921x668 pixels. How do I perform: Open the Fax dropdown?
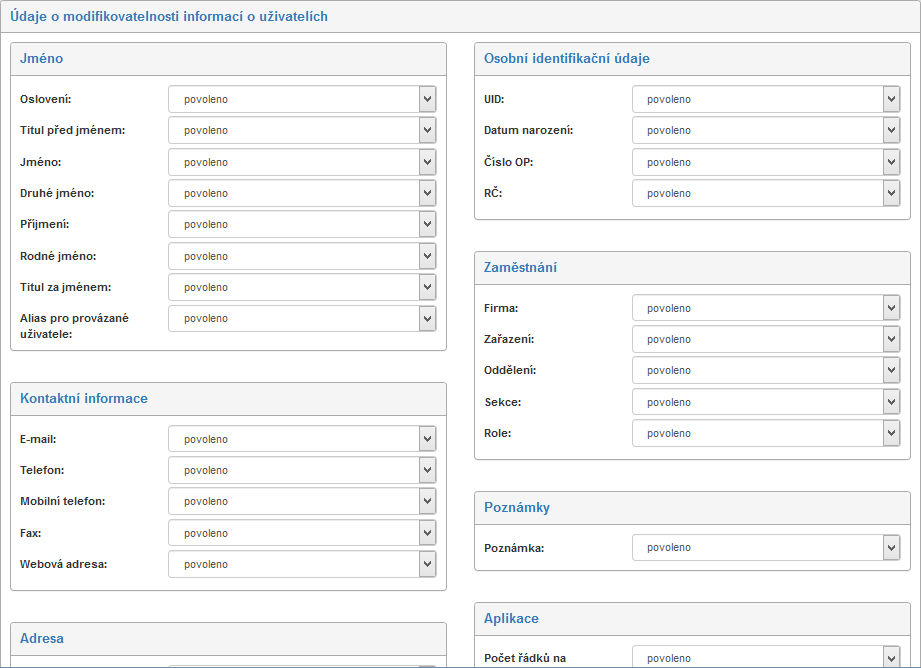pos(302,533)
